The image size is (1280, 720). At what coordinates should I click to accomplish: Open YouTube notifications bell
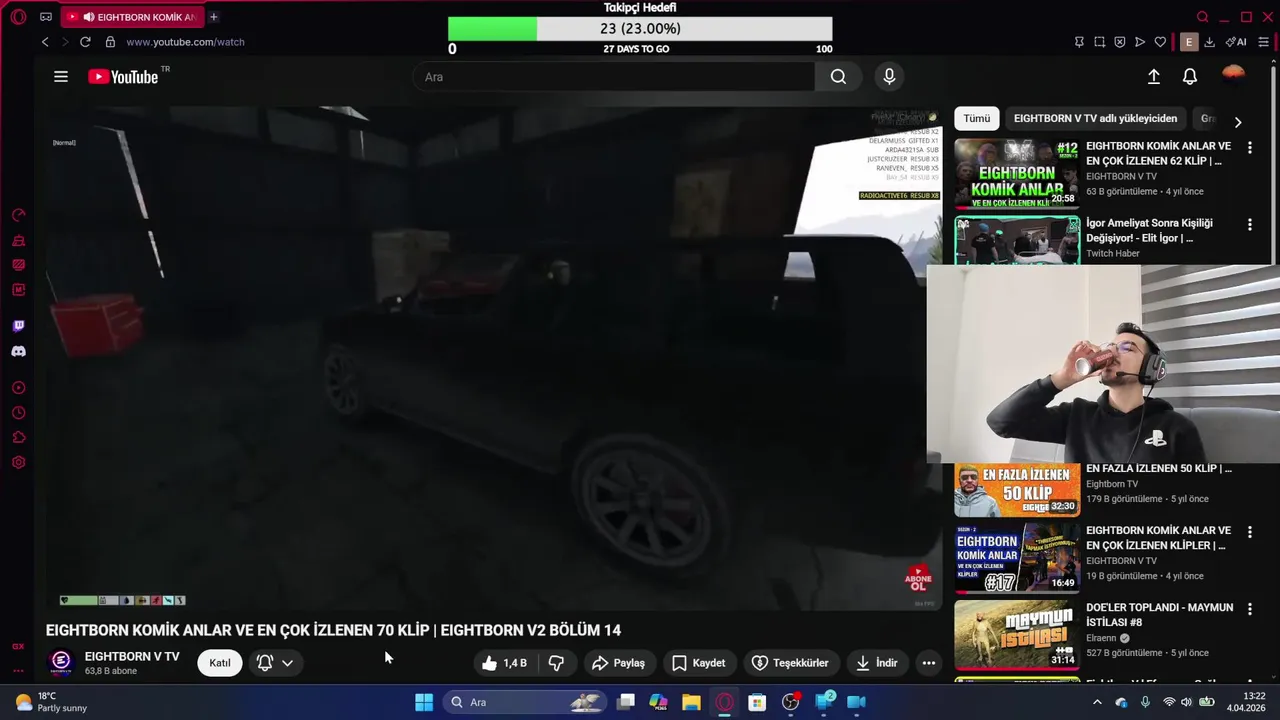[x=1190, y=77]
